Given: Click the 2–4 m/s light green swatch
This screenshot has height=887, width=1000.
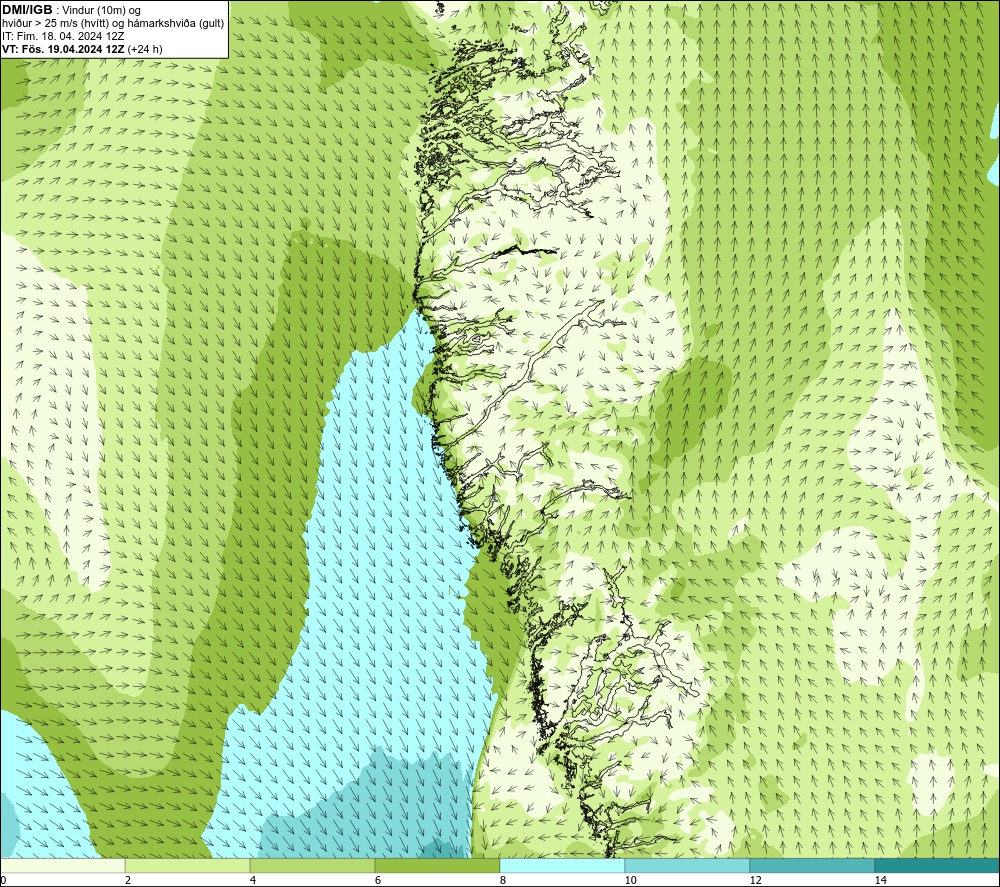Looking at the screenshot, I should [188, 865].
